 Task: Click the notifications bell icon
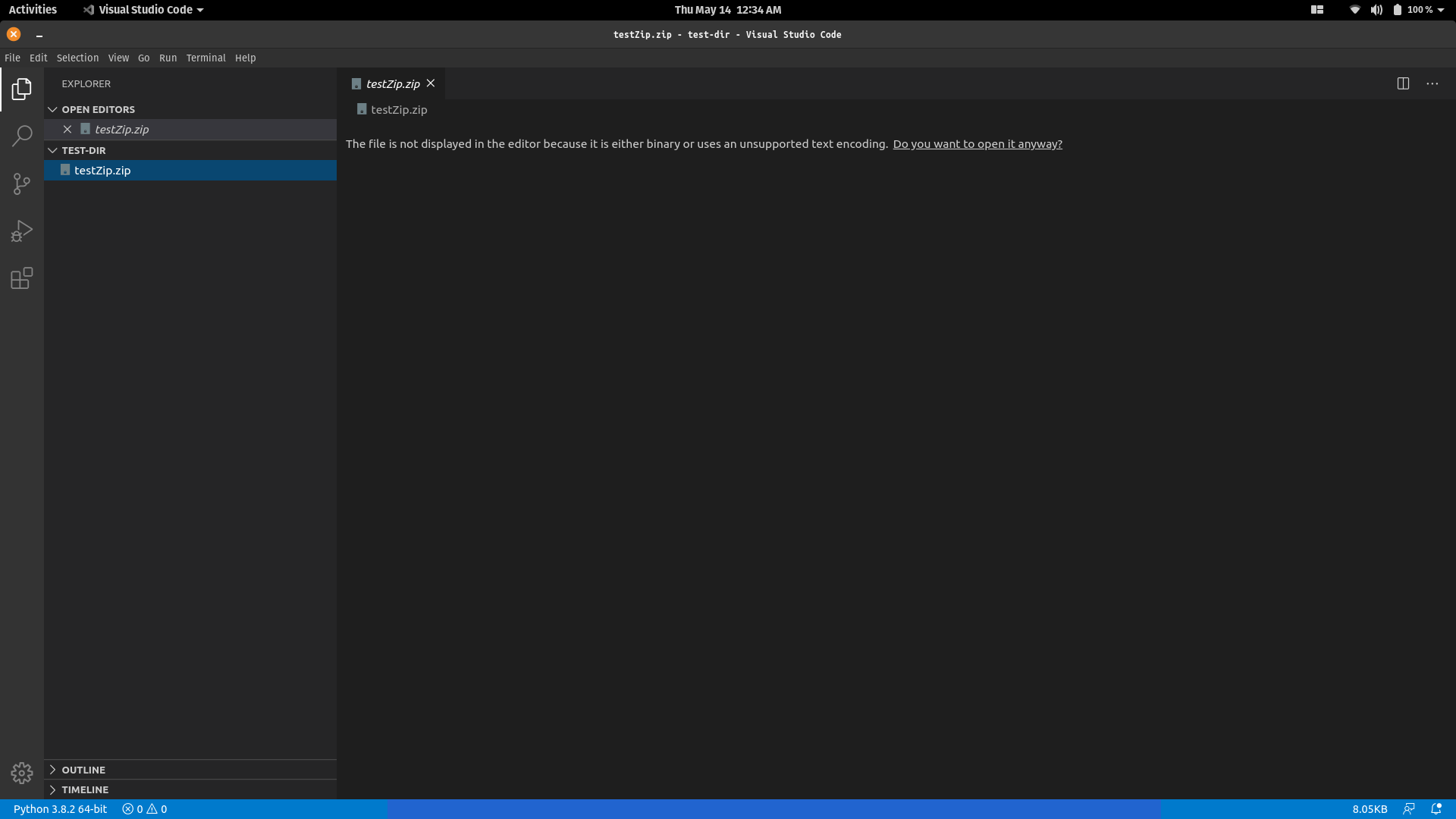tap(1438, 808)
